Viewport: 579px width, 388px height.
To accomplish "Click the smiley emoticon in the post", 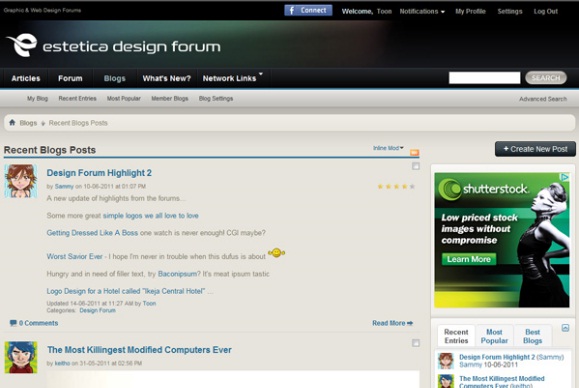I will [x=276, y=253].
